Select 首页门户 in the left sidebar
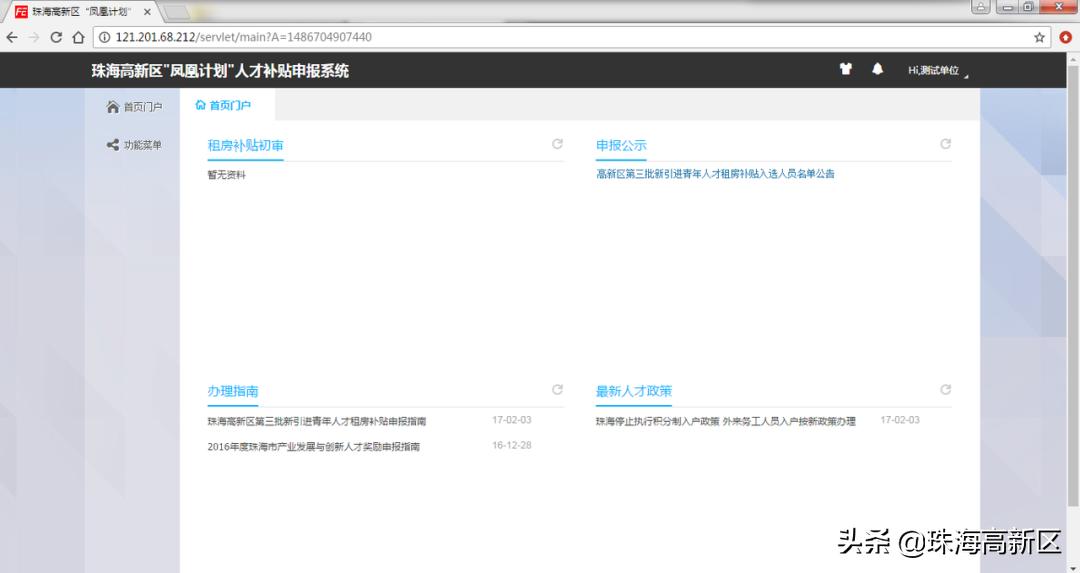 pyautogui.click(x=134, y=107)
